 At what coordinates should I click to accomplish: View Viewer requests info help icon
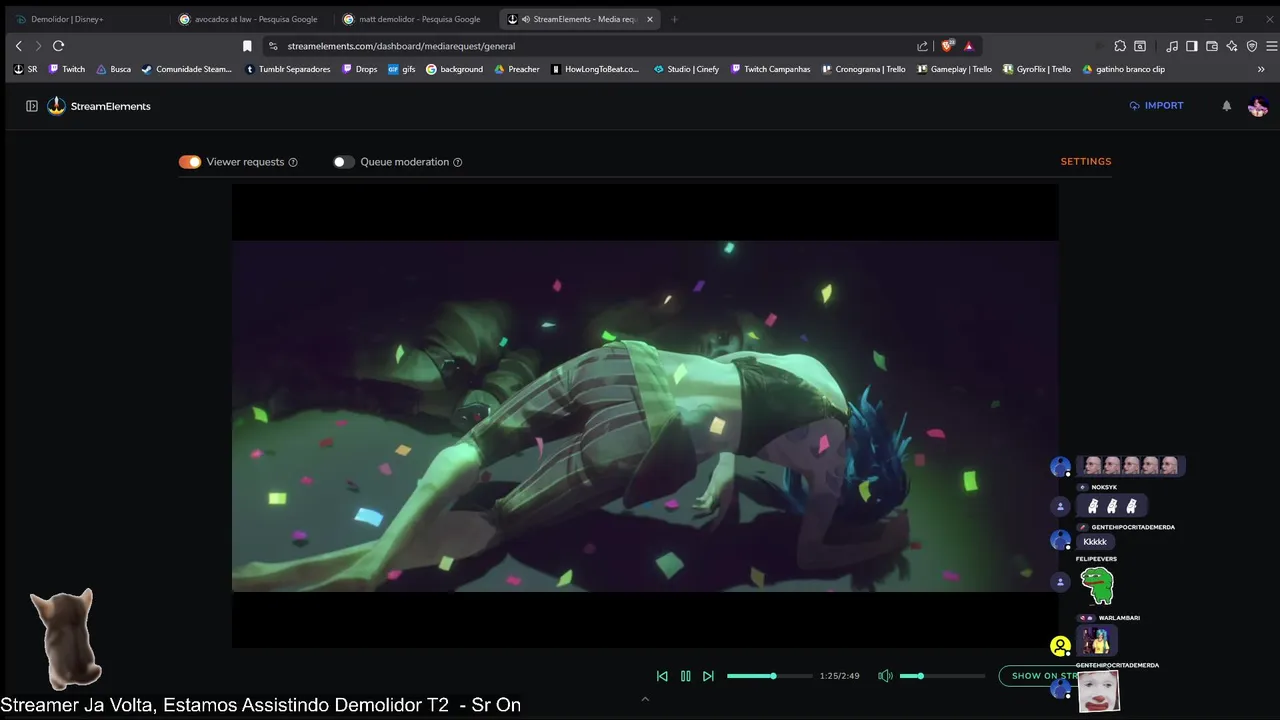[x=293, y=162]
